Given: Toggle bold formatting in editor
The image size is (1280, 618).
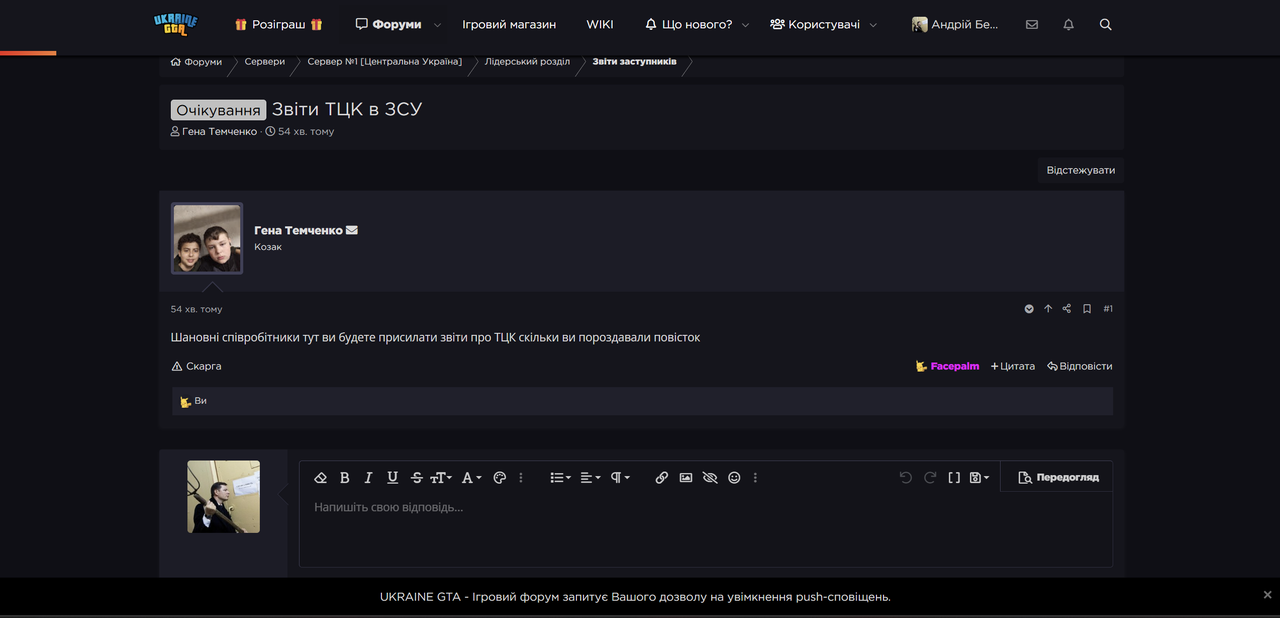Looking at the screenshot, I should [345, 478].
